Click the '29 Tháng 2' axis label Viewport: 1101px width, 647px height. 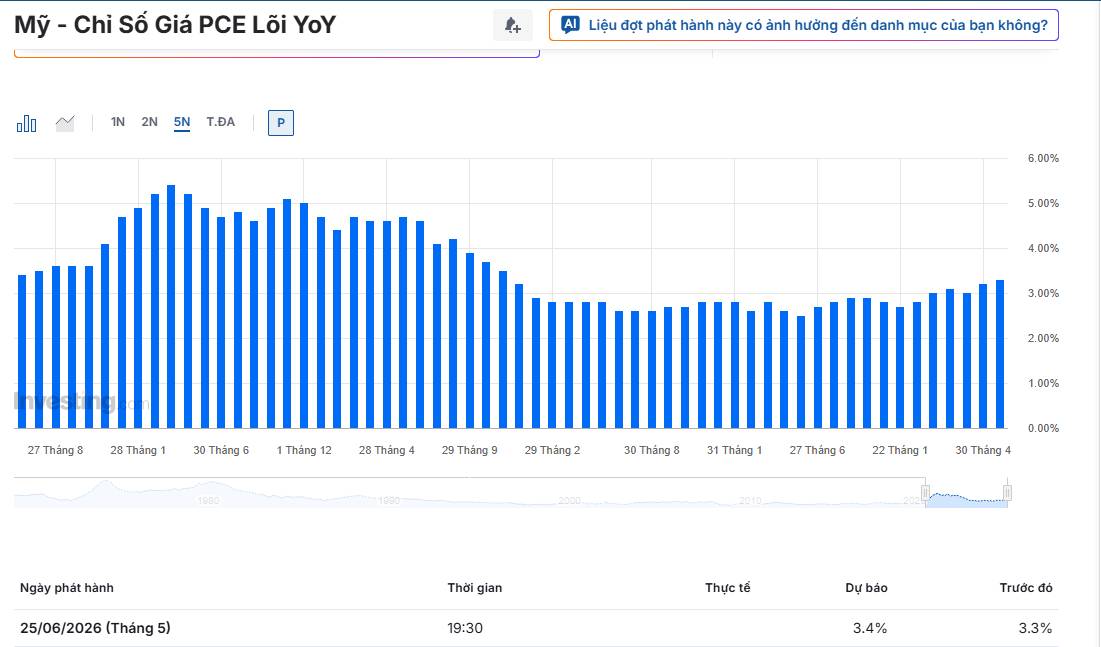pyautogui.click(x=553, y=450)
